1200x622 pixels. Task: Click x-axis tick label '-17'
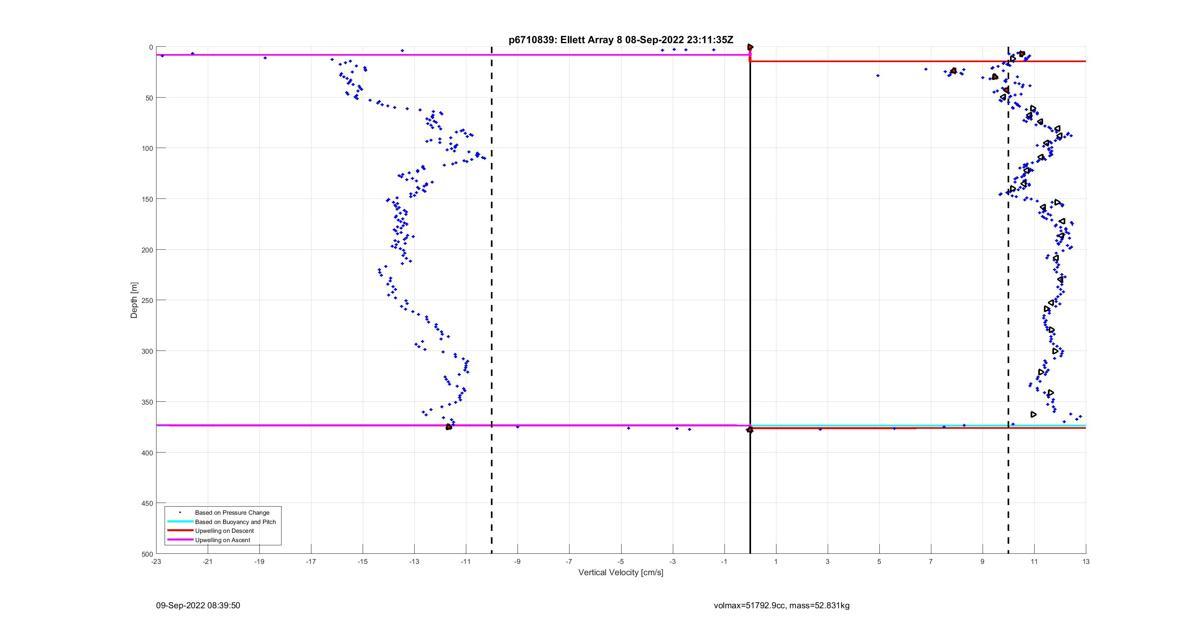[x=311, y=562]
